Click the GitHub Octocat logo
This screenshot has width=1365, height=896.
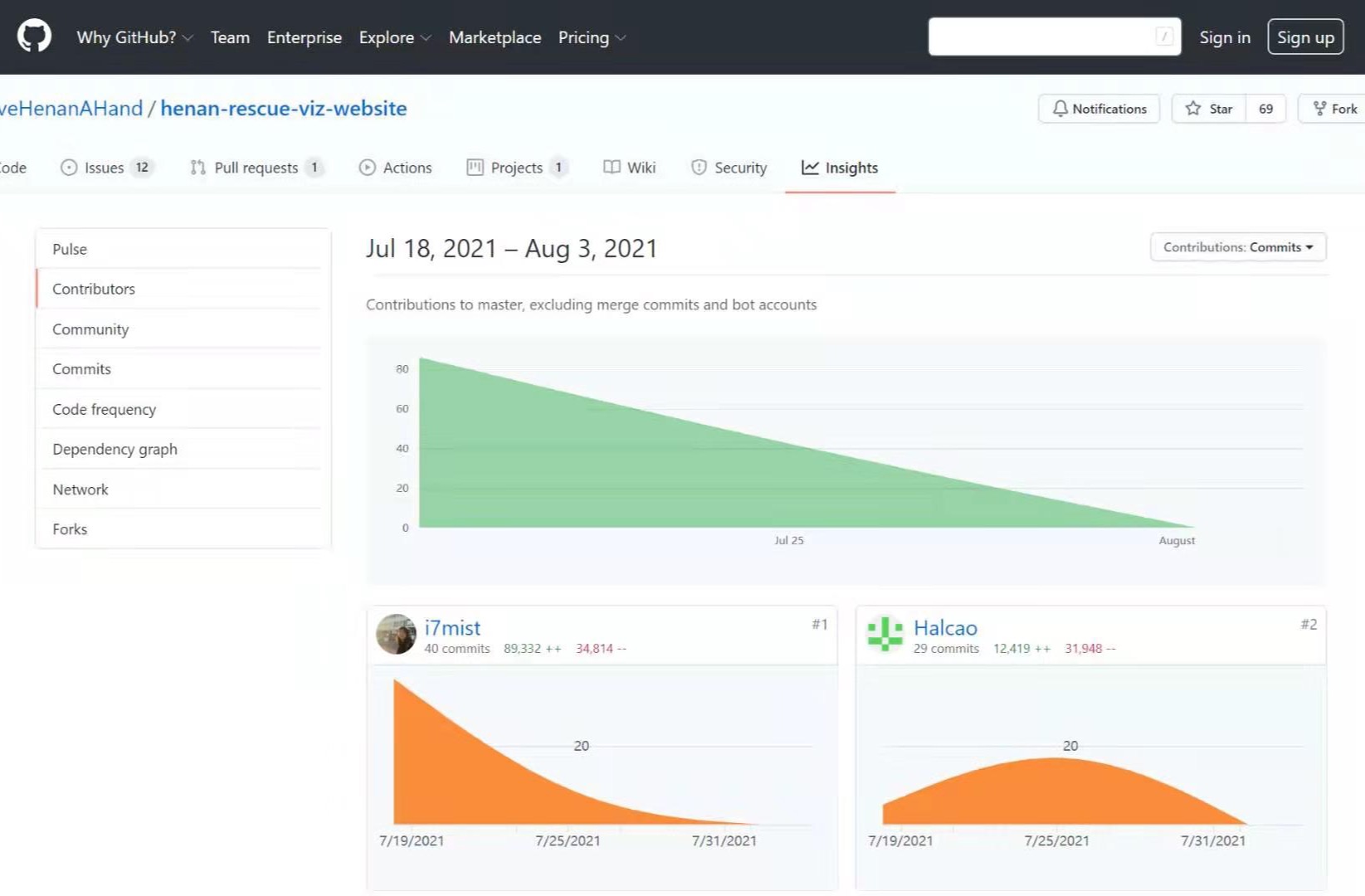(34, 37)
